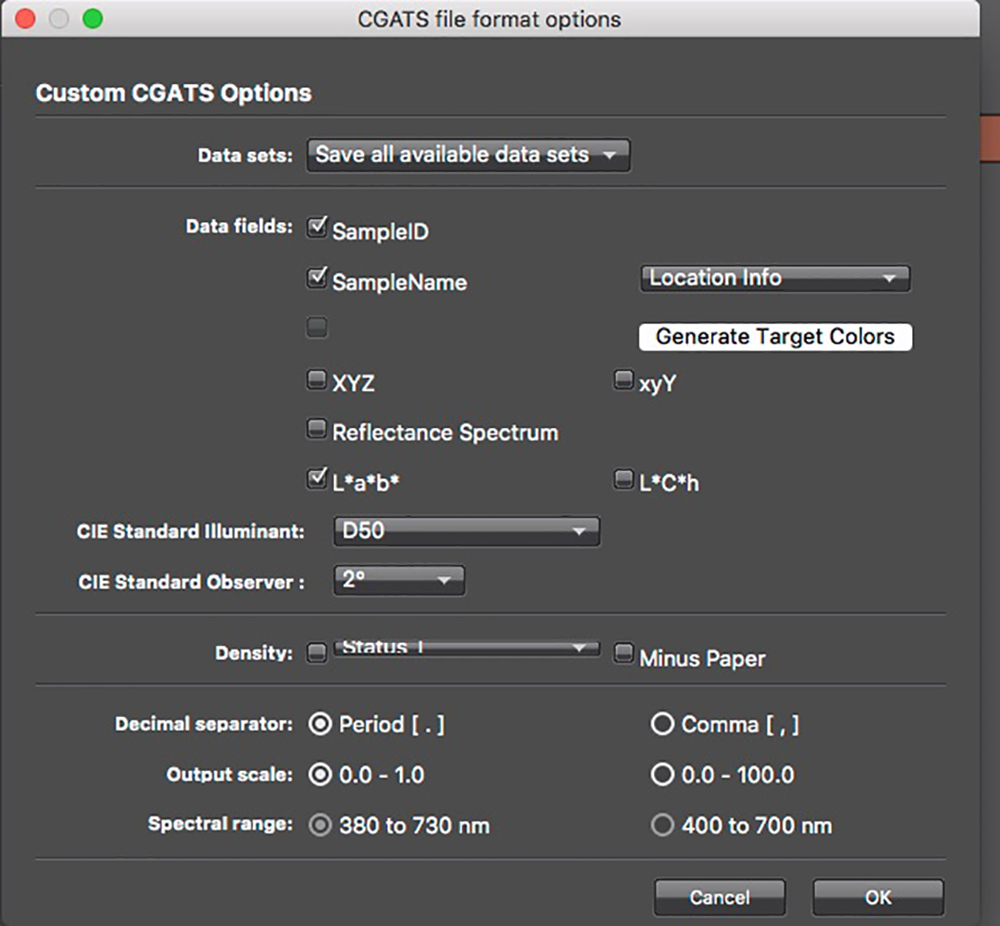The image size is (1000, 926).
Task: Expand the Location Info dropdown
Action: (x=774, y=279)
